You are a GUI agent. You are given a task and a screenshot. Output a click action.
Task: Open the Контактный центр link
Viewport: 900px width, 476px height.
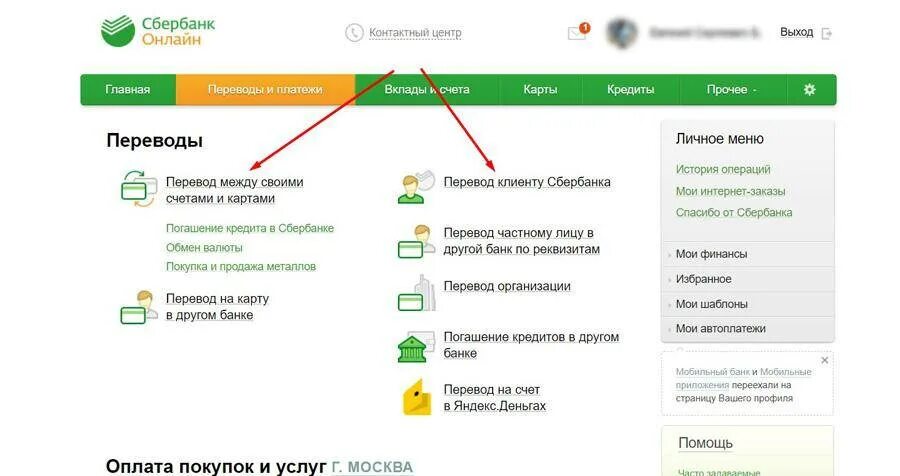(x=415, y=33)
